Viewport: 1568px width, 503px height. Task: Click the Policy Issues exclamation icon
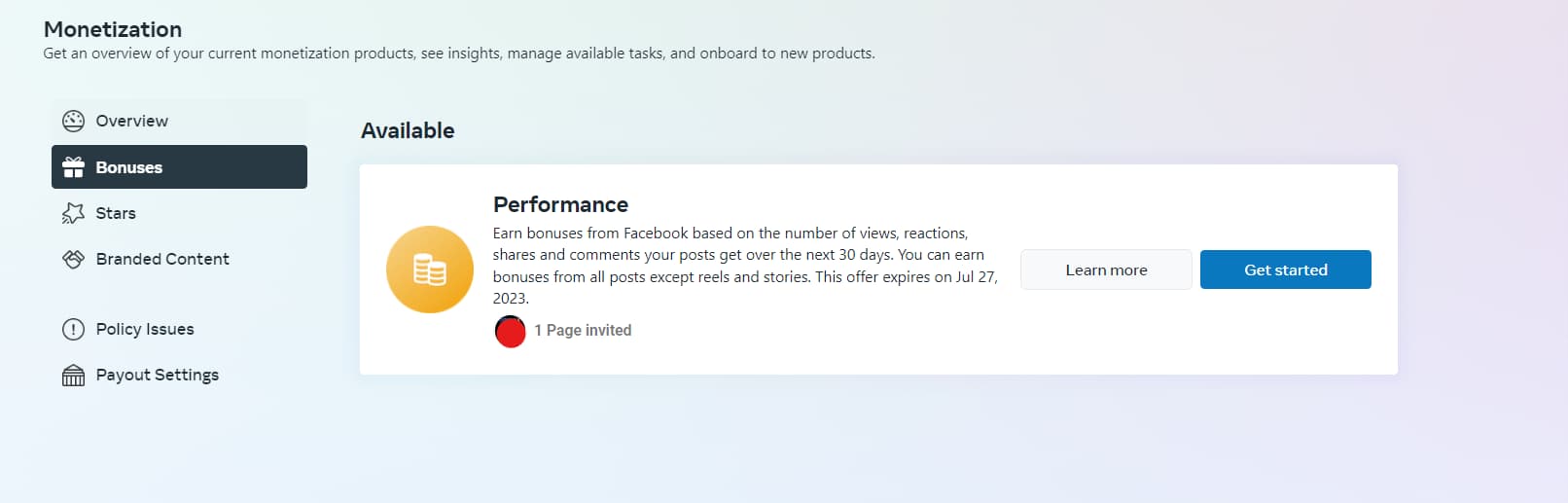pos(73,329)
